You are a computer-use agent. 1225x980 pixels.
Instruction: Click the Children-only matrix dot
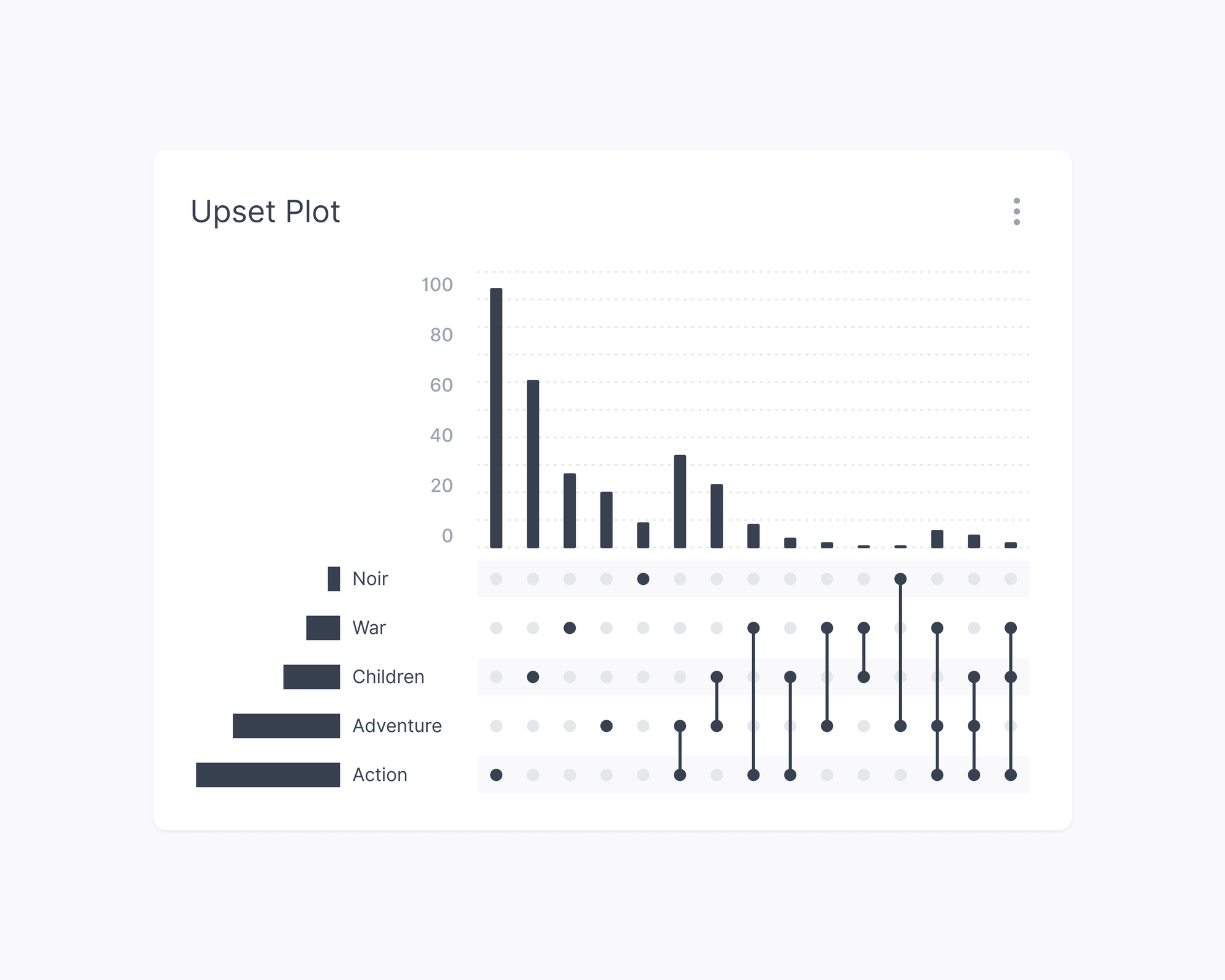[x=533, y=676]
